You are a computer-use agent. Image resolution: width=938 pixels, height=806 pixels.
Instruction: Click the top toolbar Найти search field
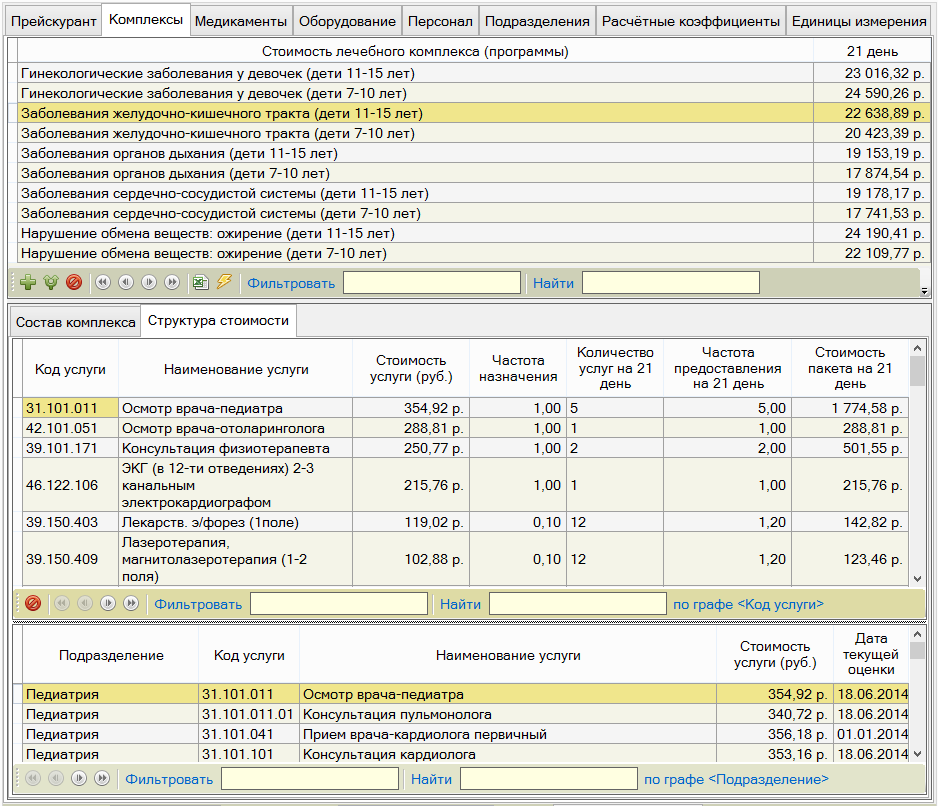click(x=670, y=283)
